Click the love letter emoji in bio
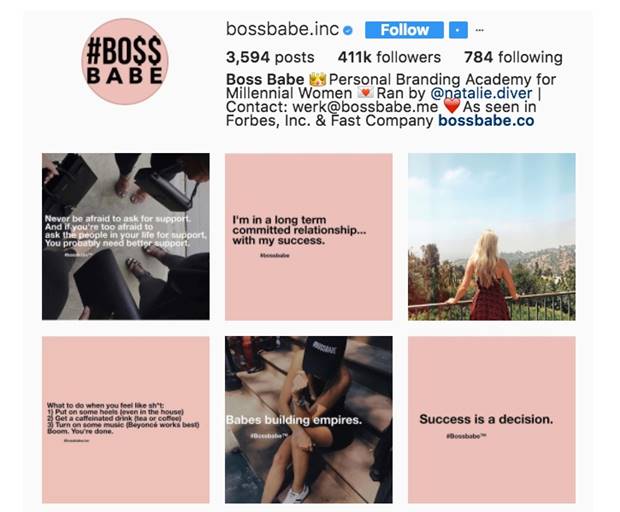Viewport: 620px width, 512px height. coord(365,93)
